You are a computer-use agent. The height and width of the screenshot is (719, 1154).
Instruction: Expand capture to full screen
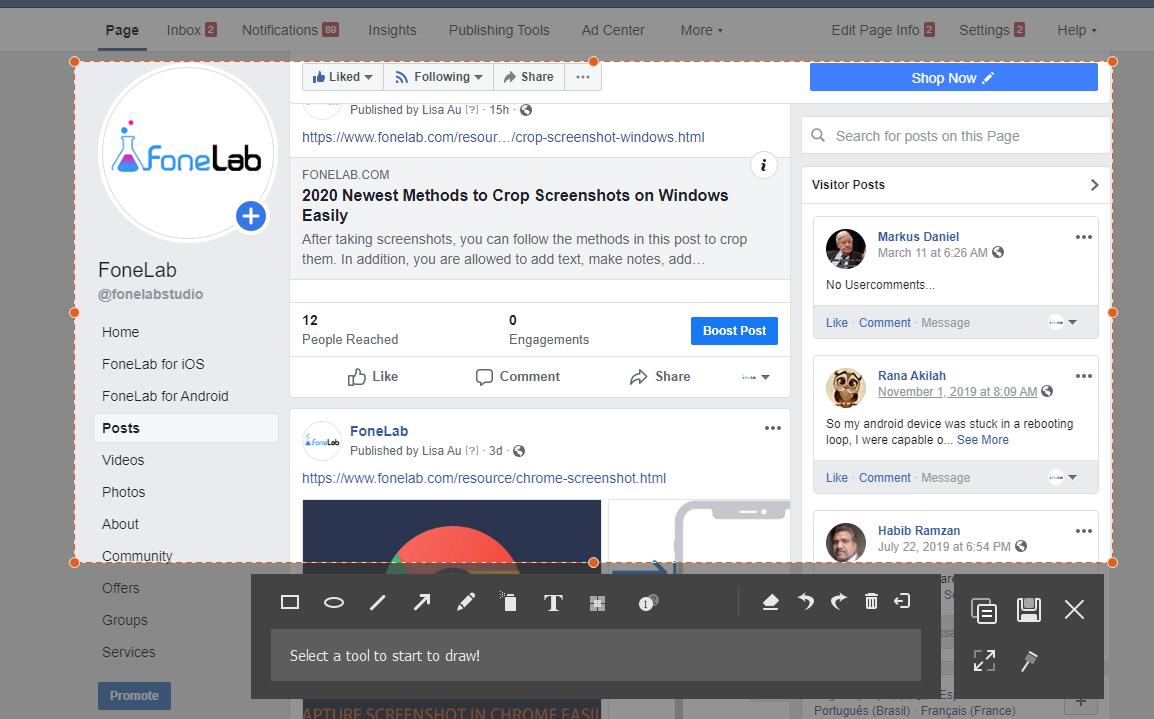point(984,660)
